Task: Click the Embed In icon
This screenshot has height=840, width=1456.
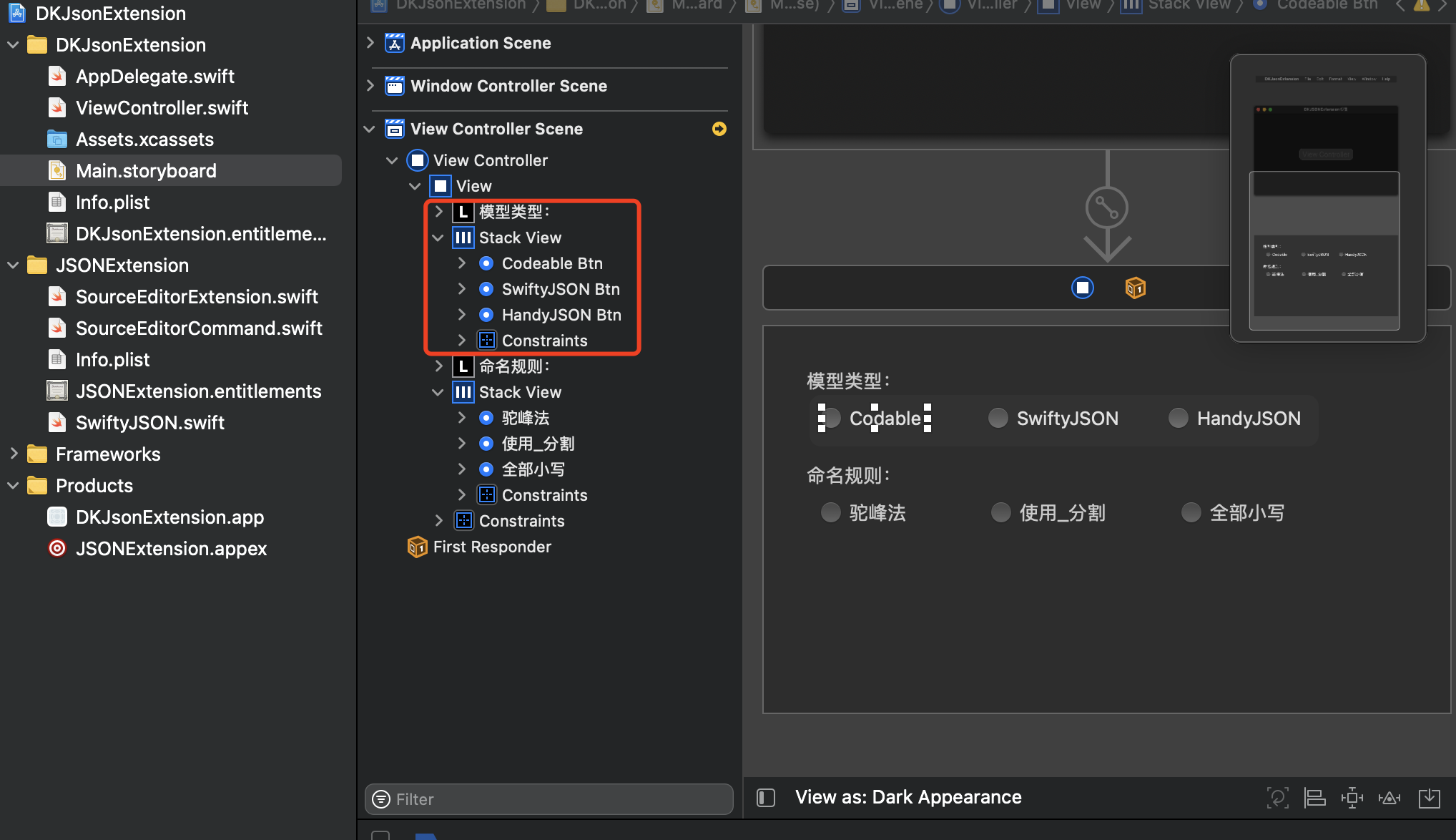Action: [x=1429, y=797]
